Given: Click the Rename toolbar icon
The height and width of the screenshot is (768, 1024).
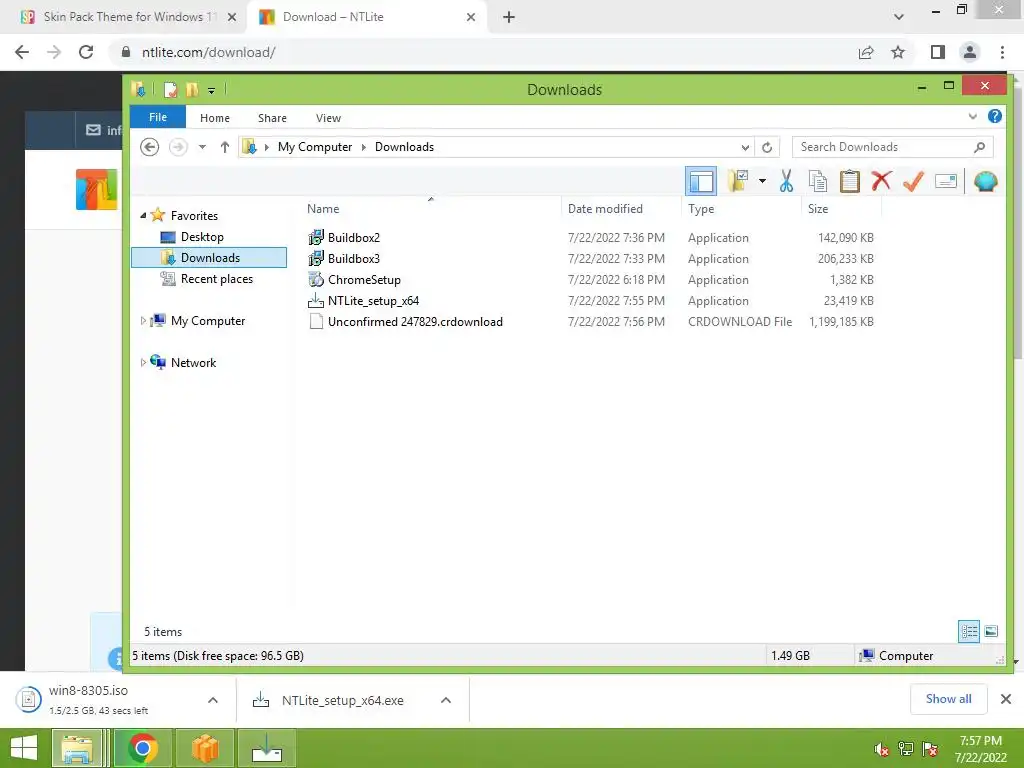Looking at the screenshot, I should (x=946, y=181).
